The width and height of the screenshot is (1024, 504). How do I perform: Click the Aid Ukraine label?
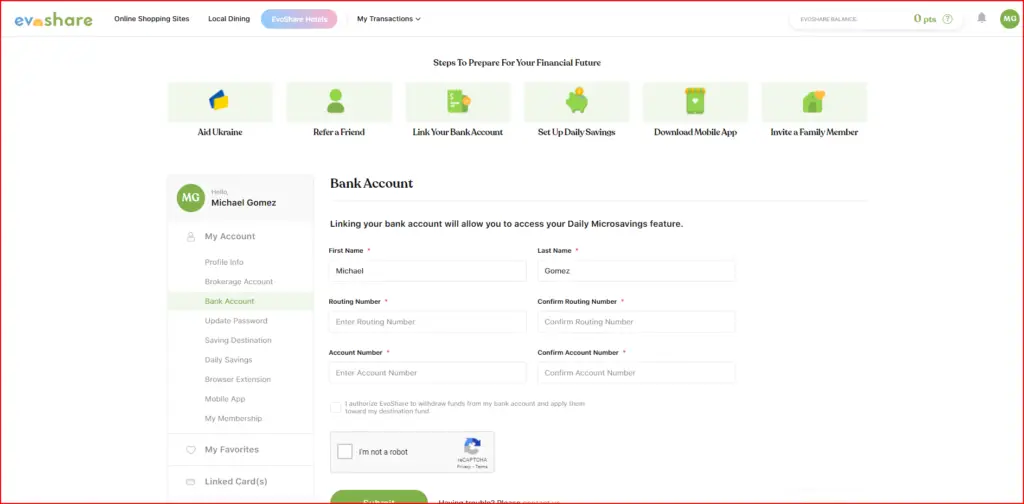220,132
